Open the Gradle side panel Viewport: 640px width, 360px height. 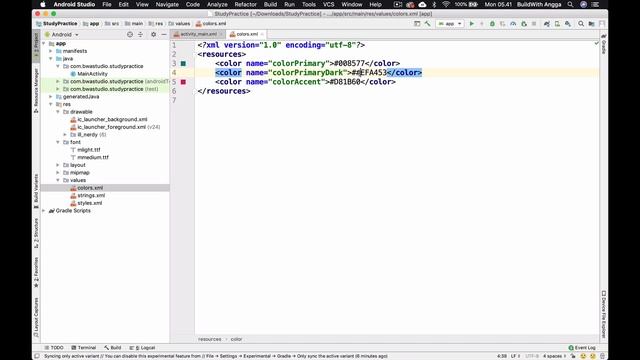coord(604,44)
